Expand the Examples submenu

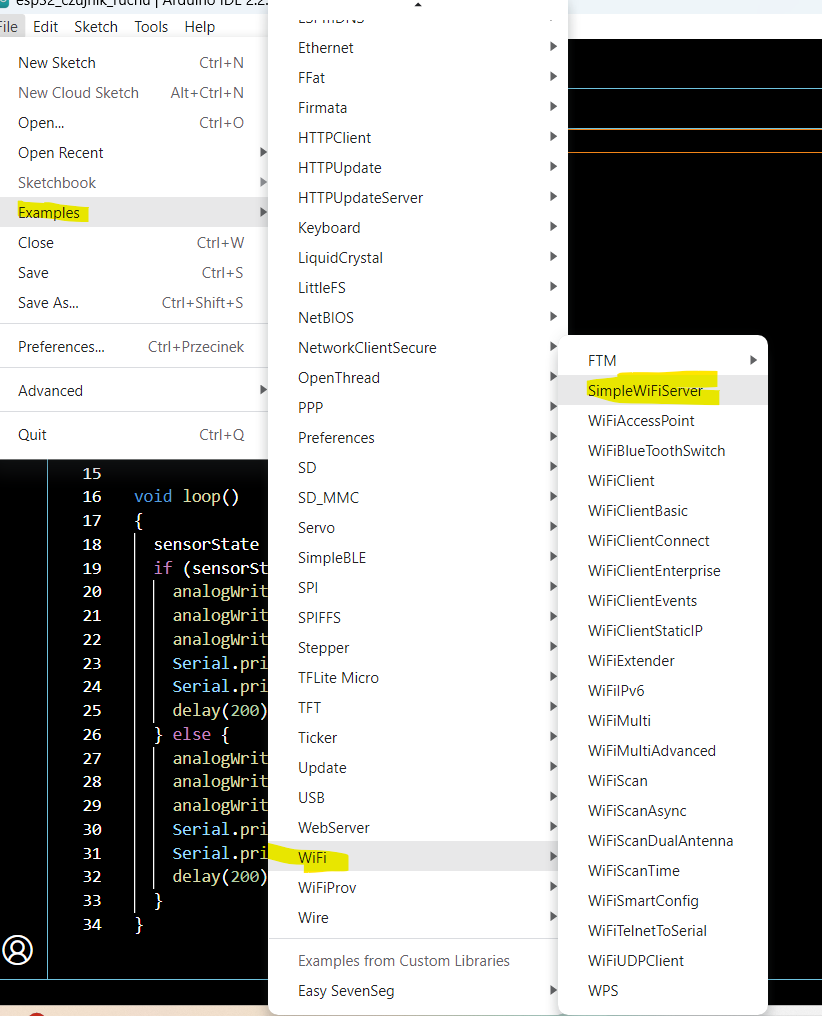(x=134, y=213)
